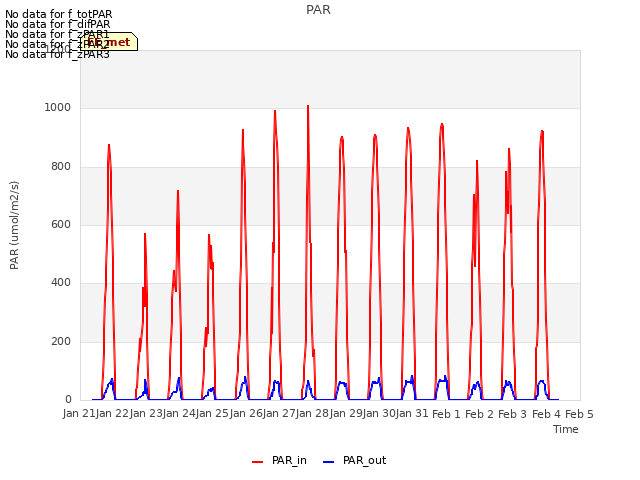The height and width of the screenshot is (480, 640).
Task: Click the 200 y-axis tick label
Action: coord(61,342)
